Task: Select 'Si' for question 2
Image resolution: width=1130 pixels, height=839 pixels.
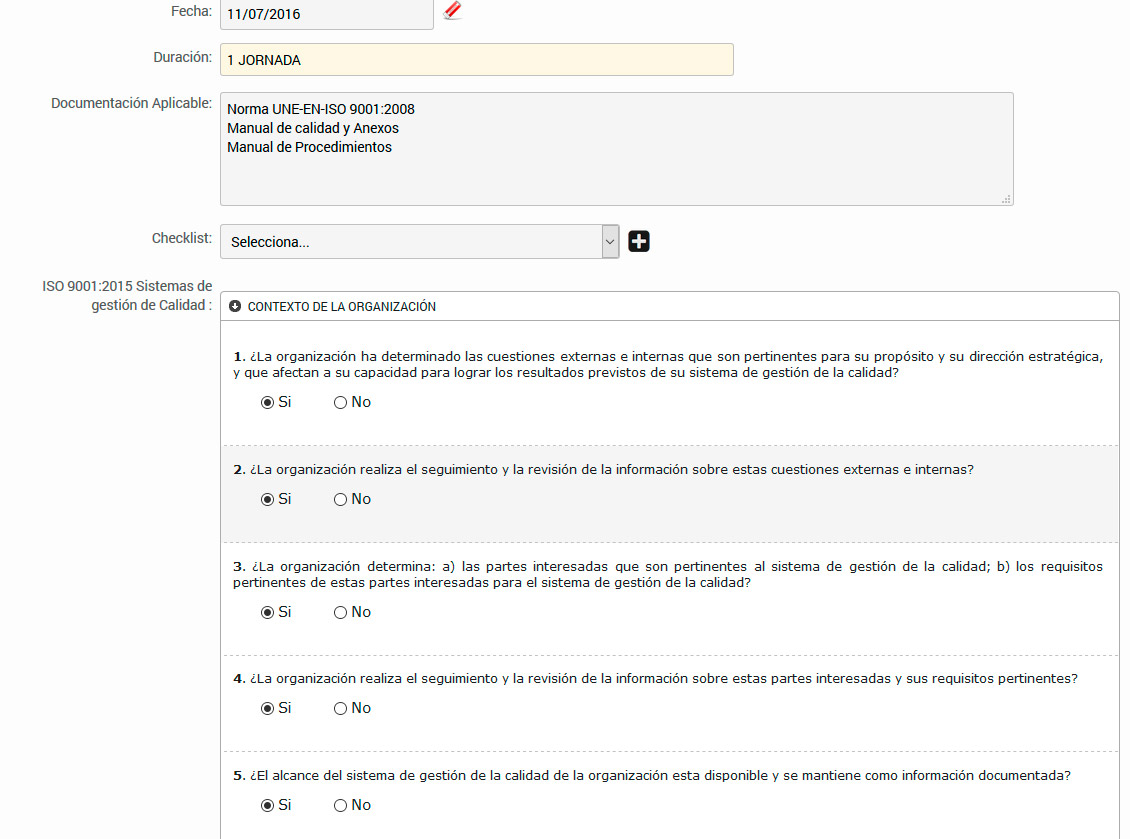Action: coord(267,500)
